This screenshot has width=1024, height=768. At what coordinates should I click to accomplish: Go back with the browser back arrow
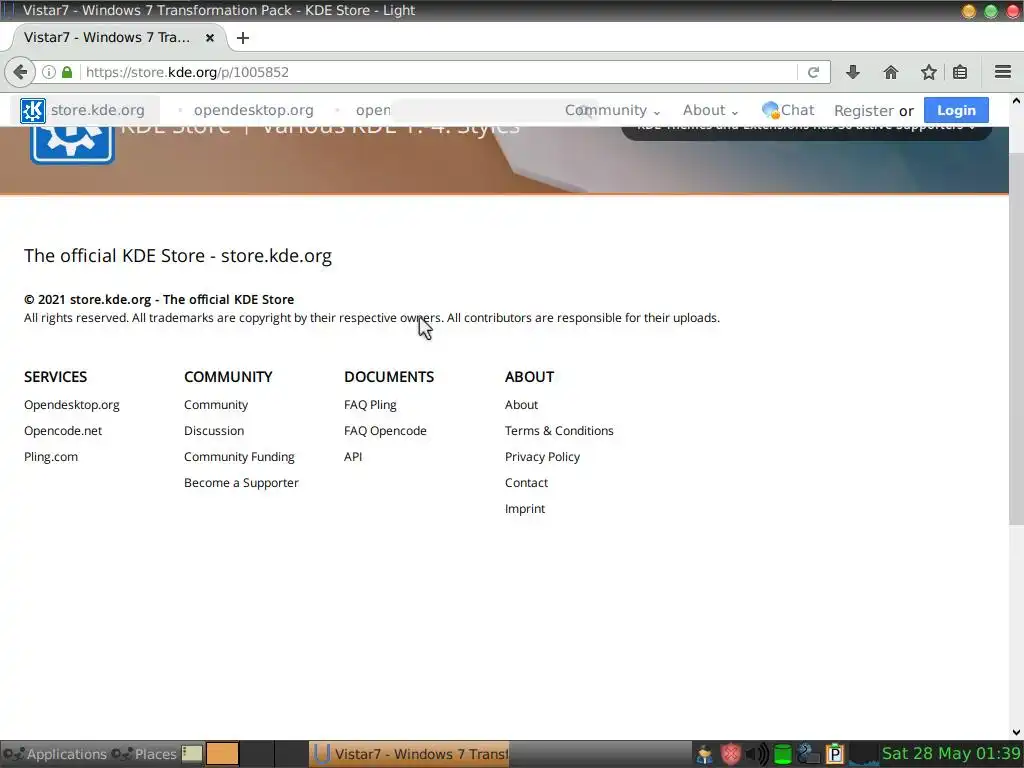pos(20,72)
